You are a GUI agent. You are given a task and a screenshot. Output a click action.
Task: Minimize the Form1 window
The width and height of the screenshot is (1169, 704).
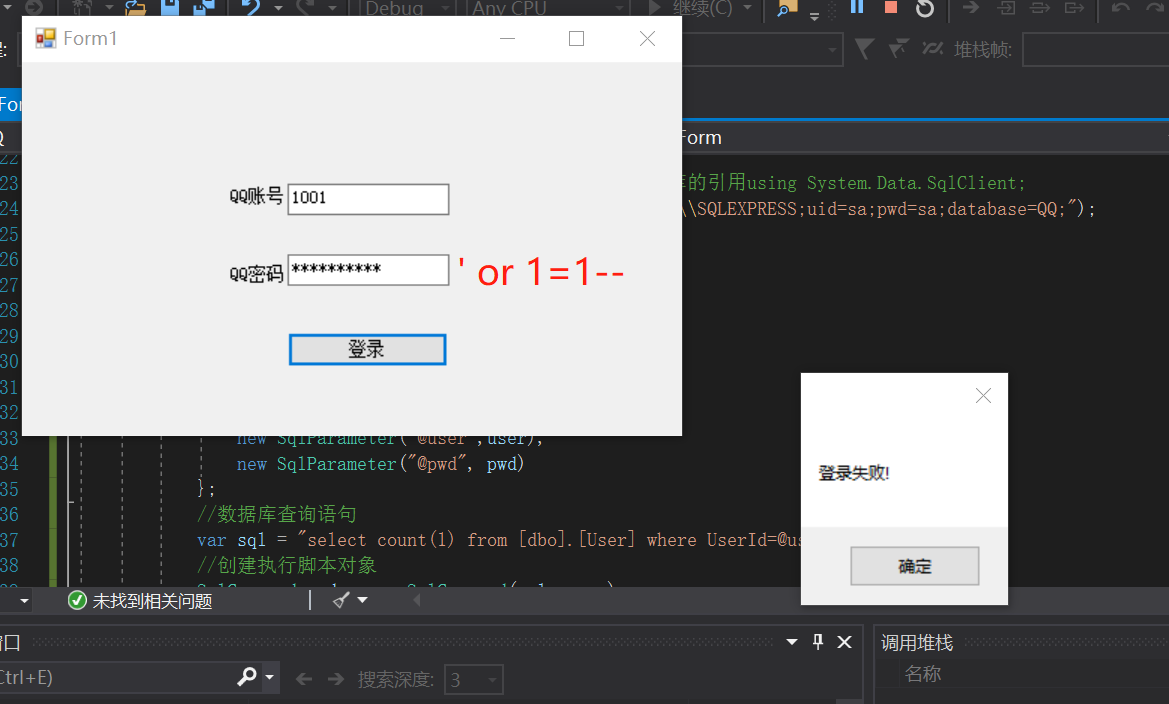(508, 39)
